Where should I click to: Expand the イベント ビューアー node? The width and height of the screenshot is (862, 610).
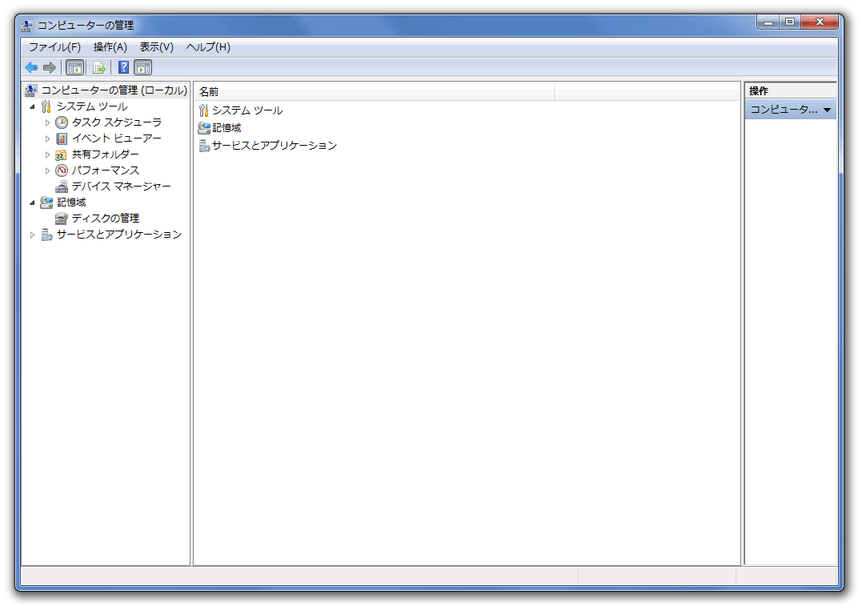47,139
